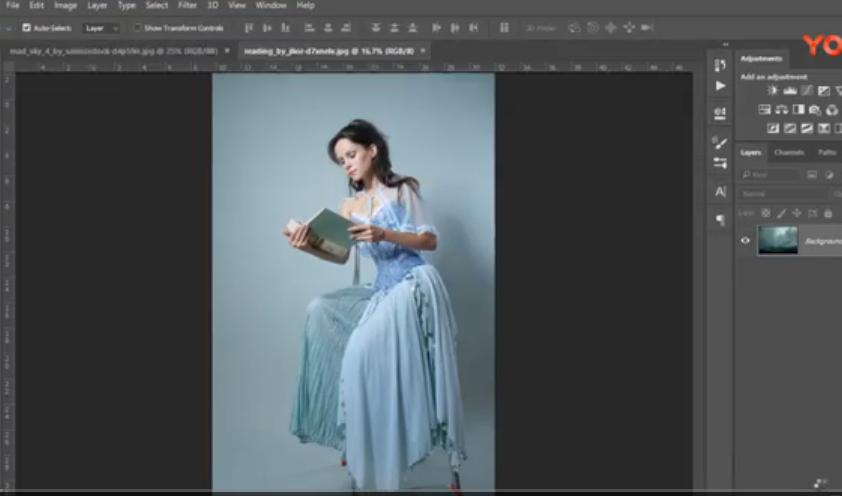Screen dimensions: 842x496
Task: Click Distribute bottom edges icon
Action: tap(412, 28)
